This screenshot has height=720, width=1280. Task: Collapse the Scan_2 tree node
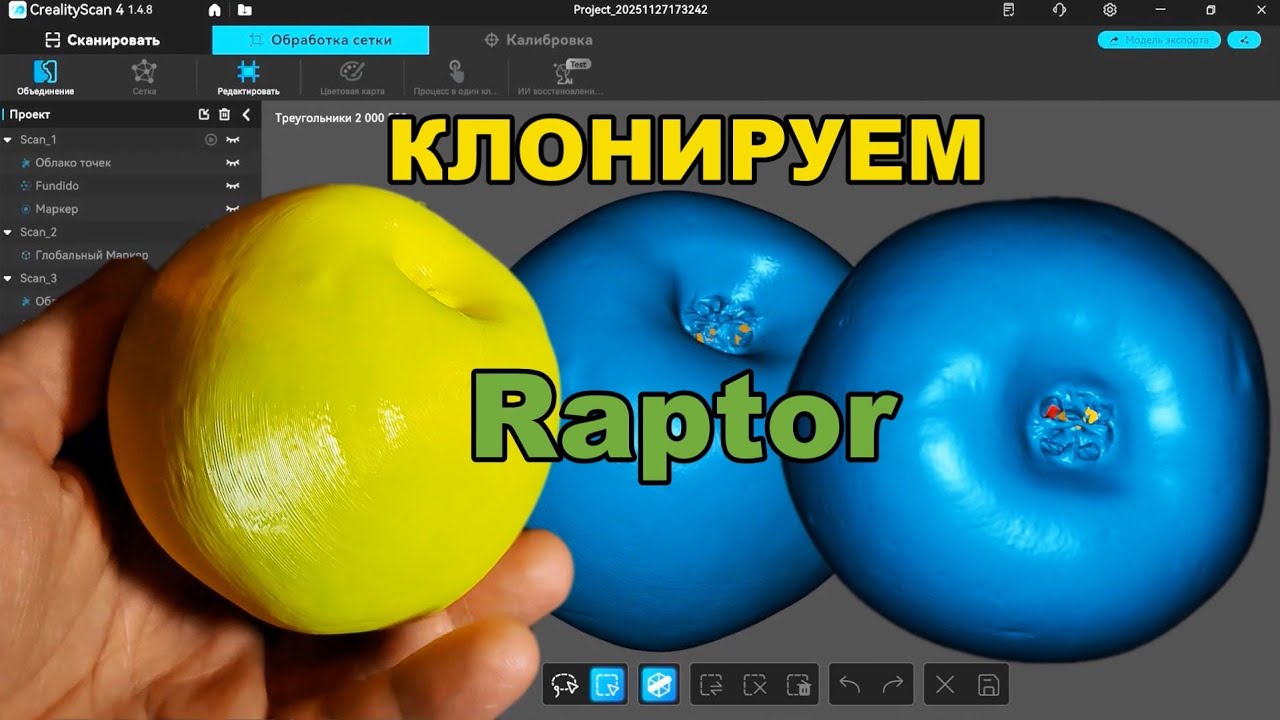[x=8, y=232]
